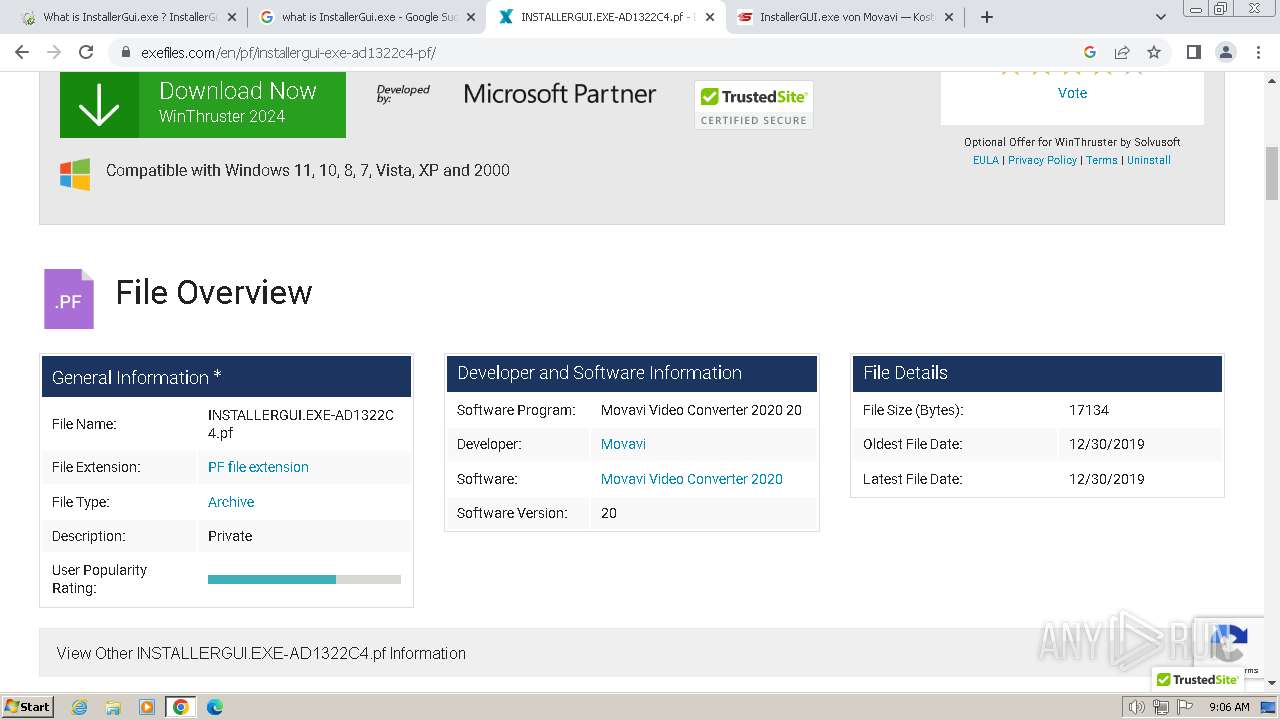The width and height of the screenshot is (1280, 720).
Task: Open the Movavi developer link
Action: click(623, 444)
